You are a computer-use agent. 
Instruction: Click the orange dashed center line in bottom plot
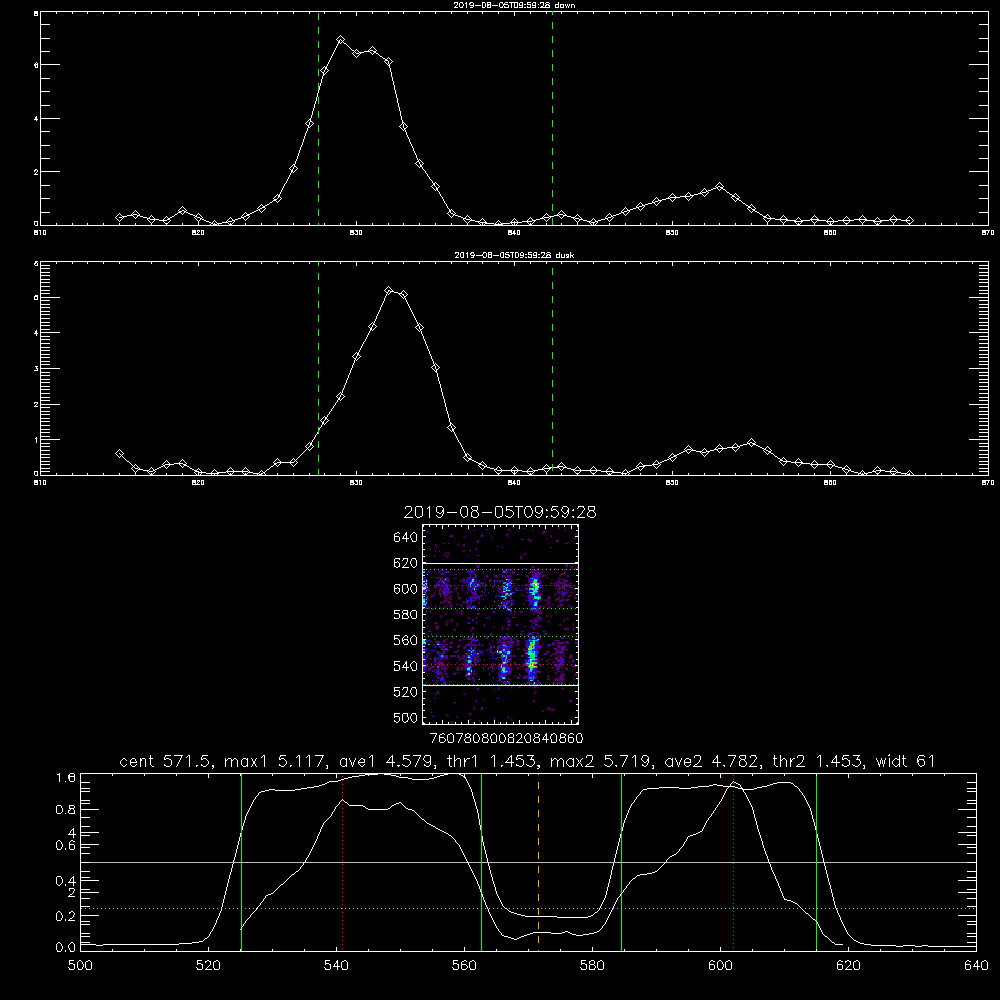538,861
